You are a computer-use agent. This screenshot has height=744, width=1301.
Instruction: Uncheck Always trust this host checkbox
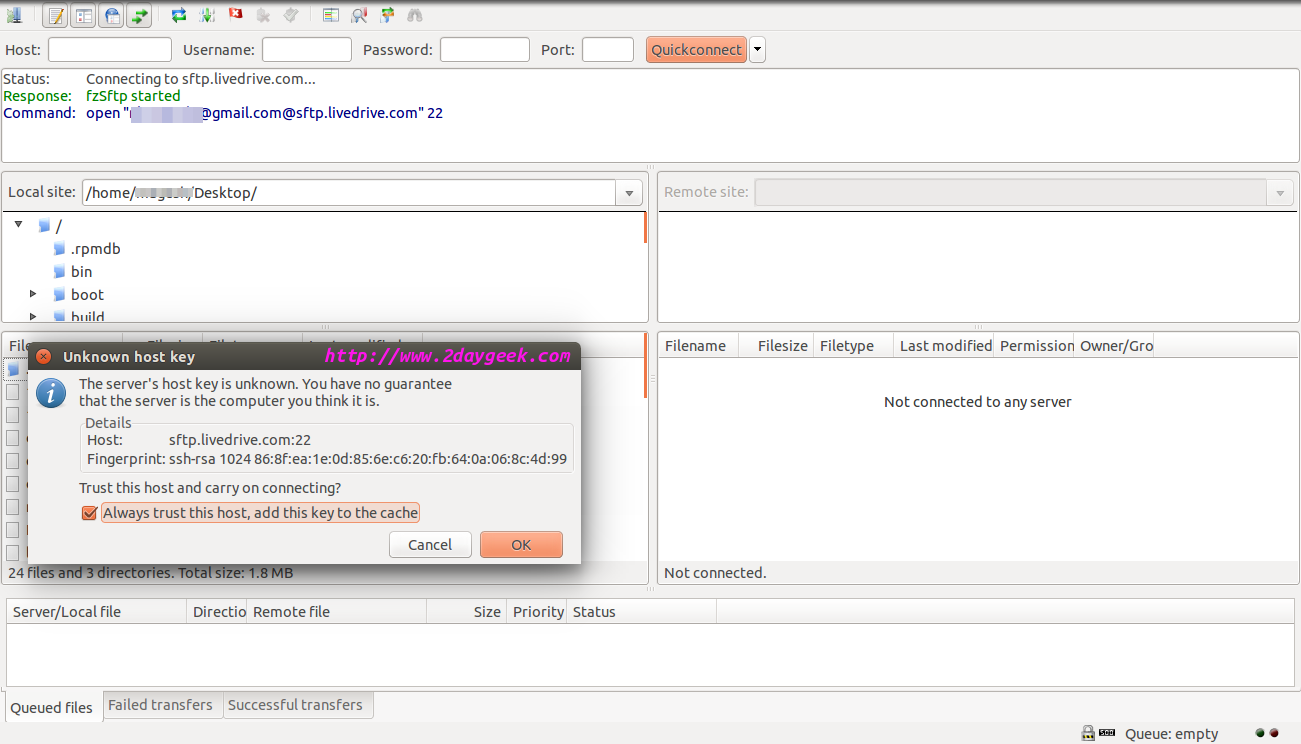[x=90, y=513]
